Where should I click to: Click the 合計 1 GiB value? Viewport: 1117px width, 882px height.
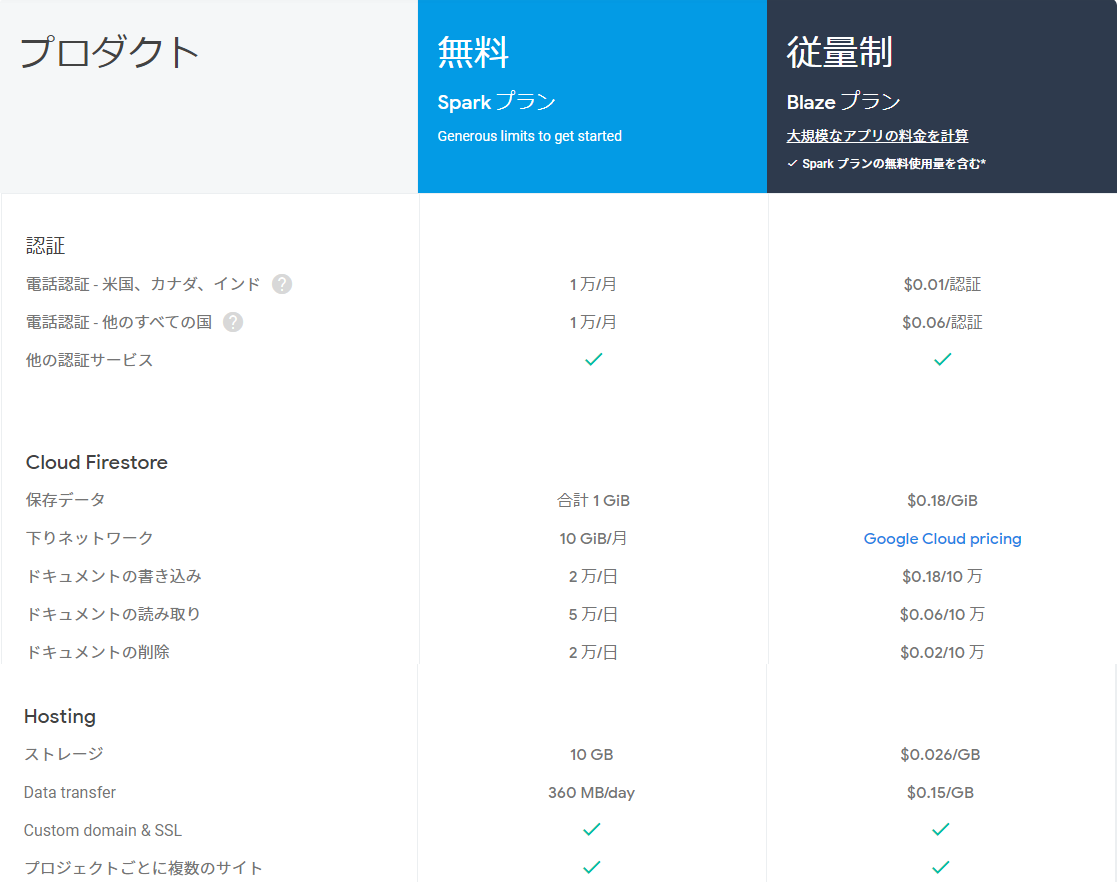(593, 500)
